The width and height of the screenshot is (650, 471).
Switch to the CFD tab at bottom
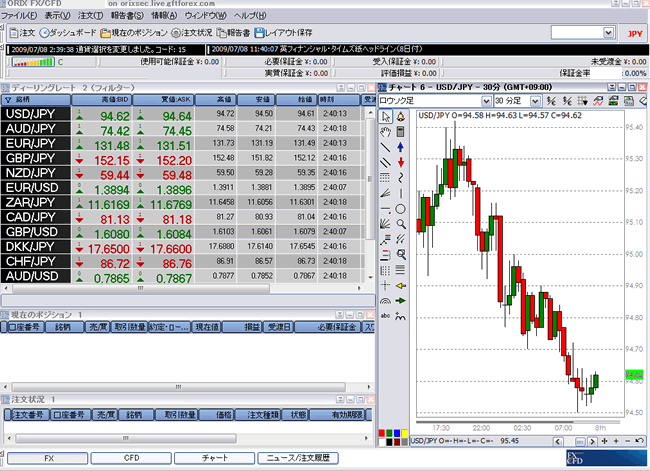131,458
